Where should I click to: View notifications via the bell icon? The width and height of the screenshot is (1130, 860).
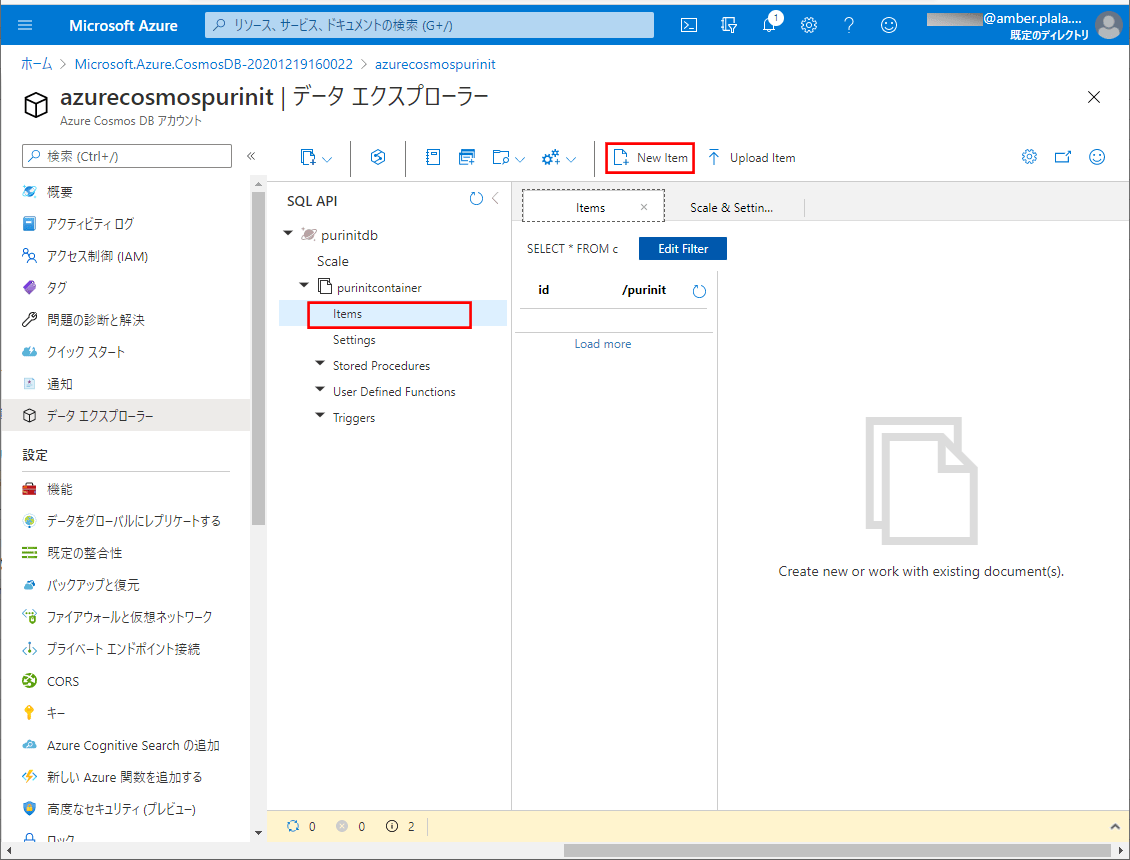(770, 24)
